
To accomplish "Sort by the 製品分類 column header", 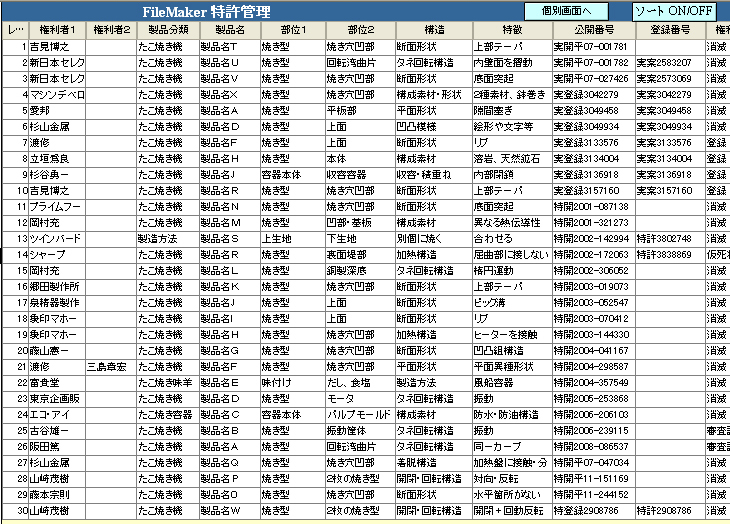I will [168, 30].
